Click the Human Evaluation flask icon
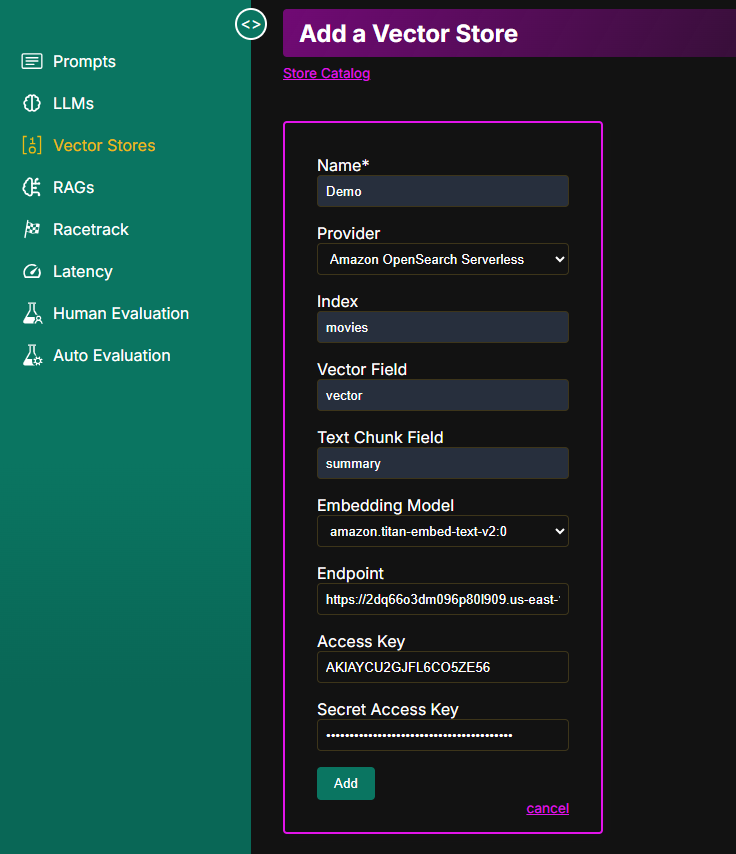 point(32,313)
